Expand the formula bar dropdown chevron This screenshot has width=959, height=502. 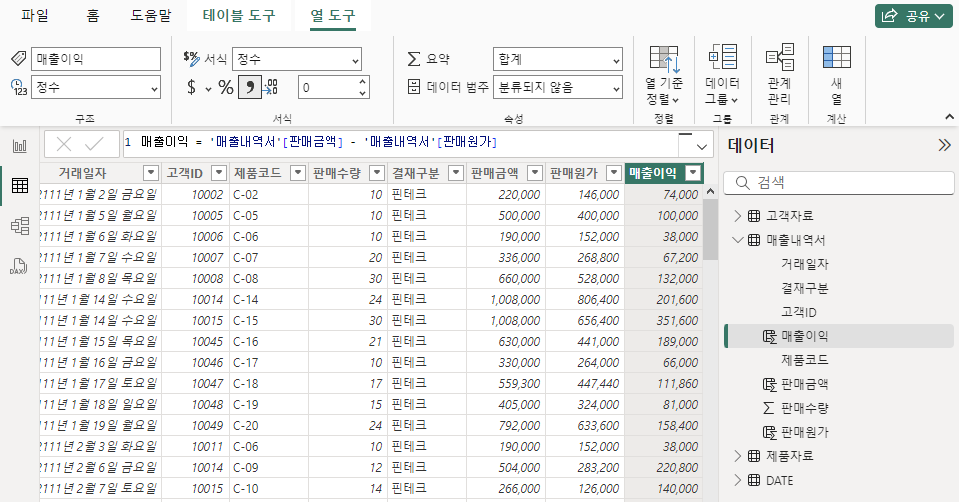click(702, 147)
